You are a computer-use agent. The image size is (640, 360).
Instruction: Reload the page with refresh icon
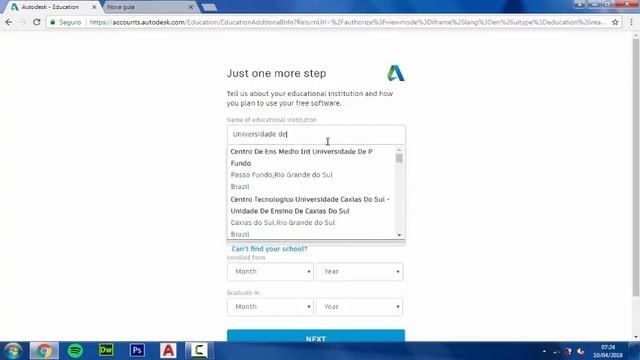(x=37, y=22)
